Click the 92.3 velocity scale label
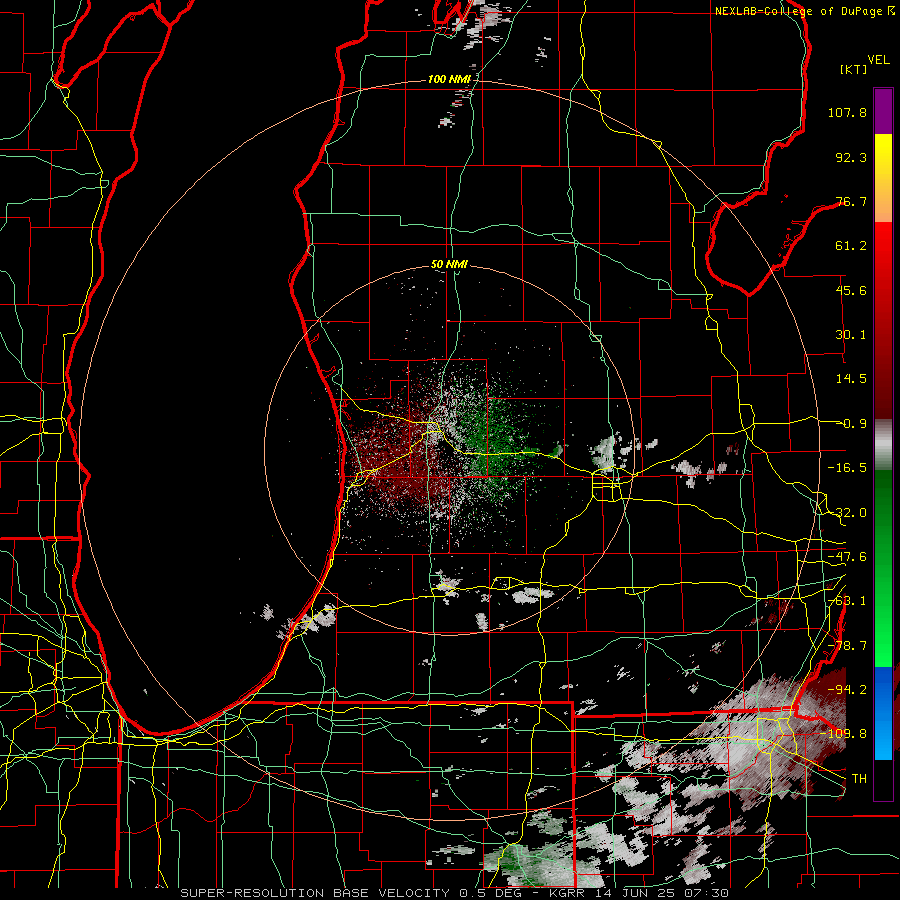The height and width of the screenshot is (900, 900). [851, 157]
